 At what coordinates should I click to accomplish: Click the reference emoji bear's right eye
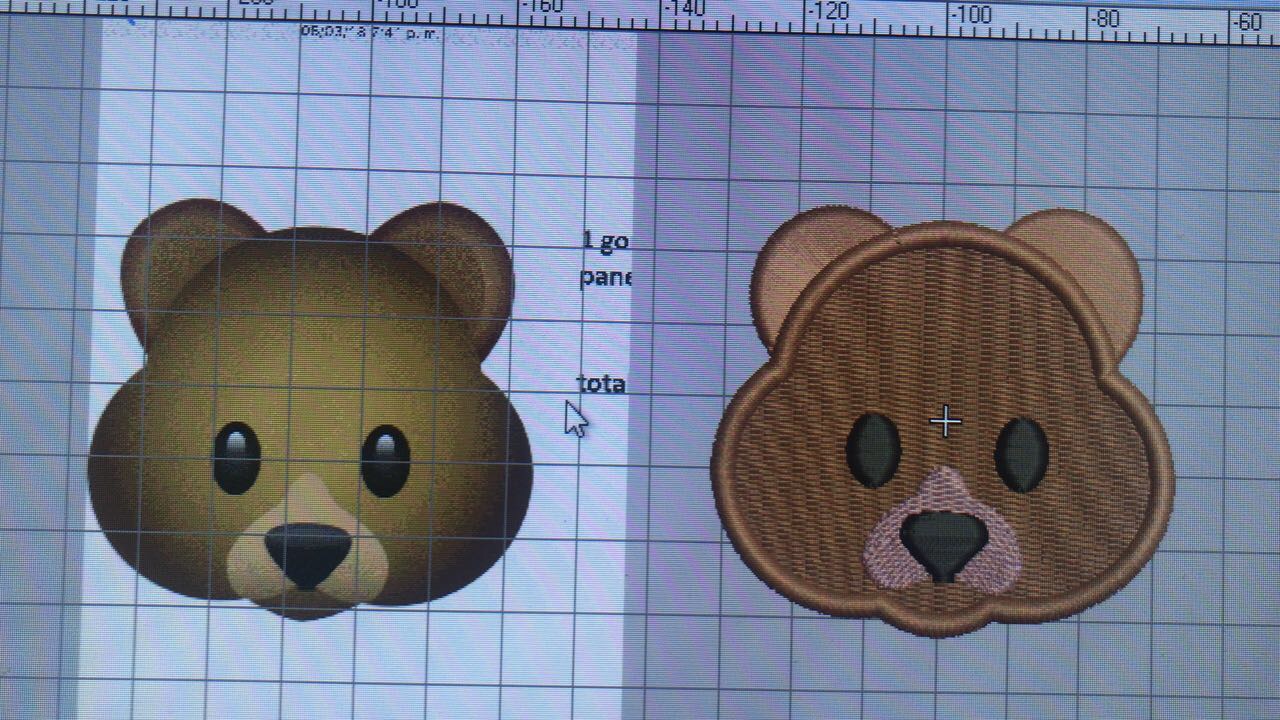point(385,461)
